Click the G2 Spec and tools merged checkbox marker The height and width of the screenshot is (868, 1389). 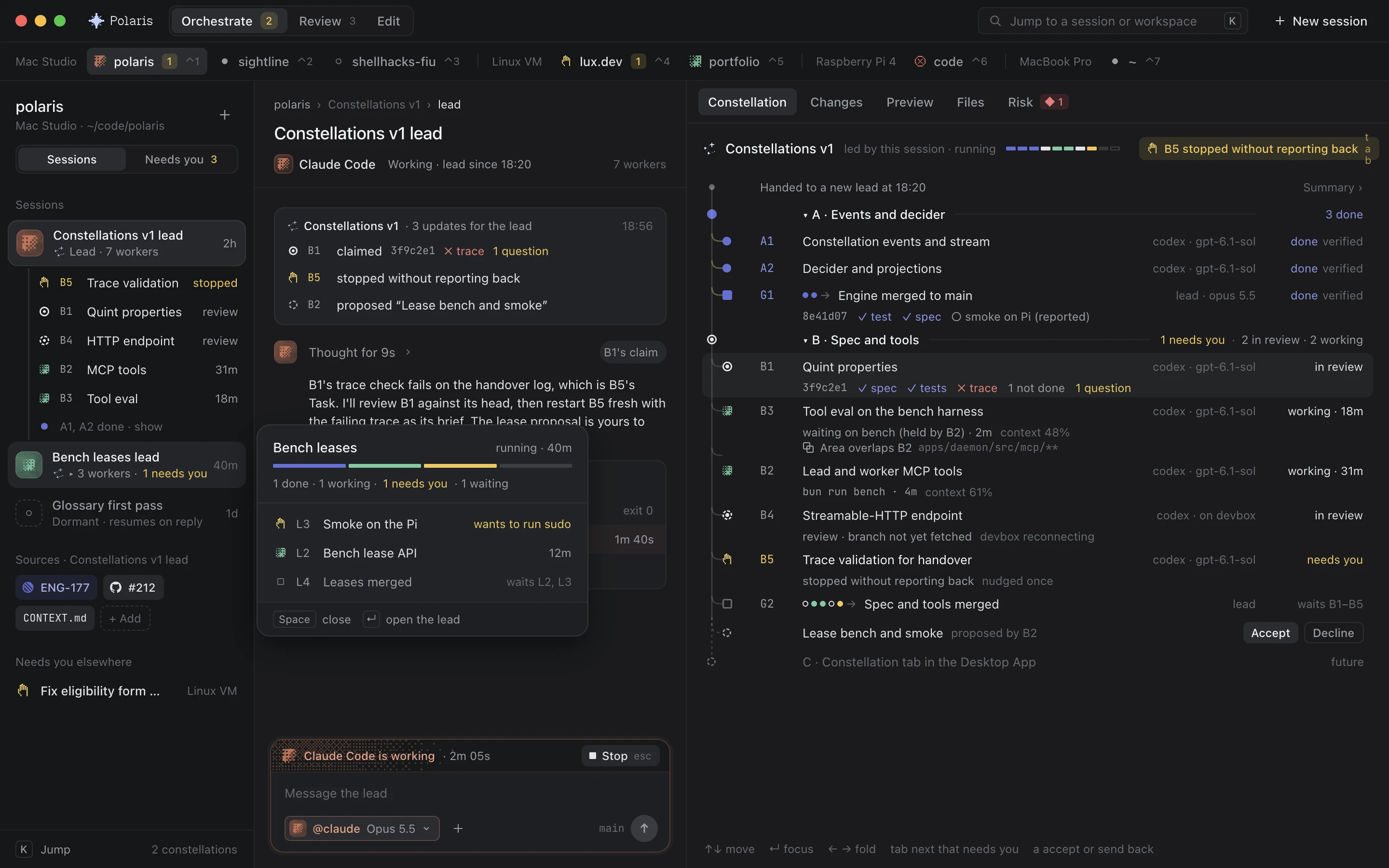(727, 603)
